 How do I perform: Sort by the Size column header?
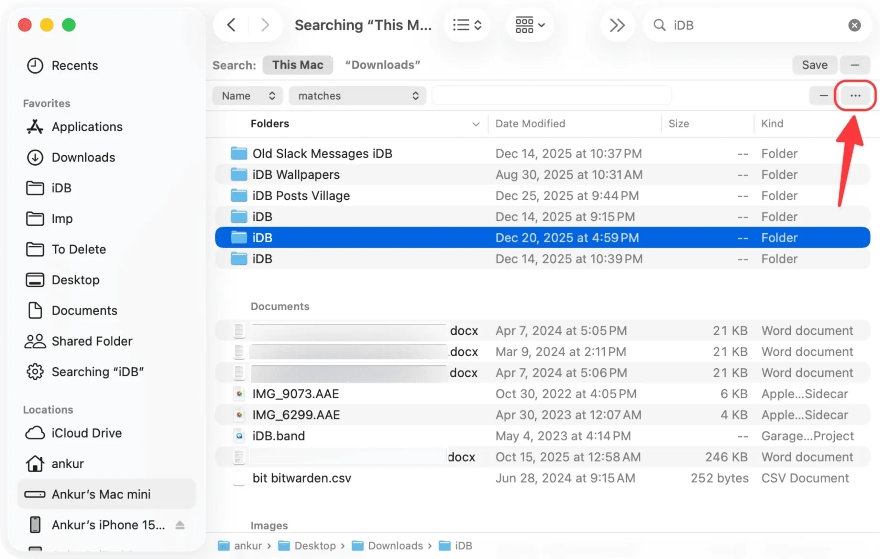[679, 123]
